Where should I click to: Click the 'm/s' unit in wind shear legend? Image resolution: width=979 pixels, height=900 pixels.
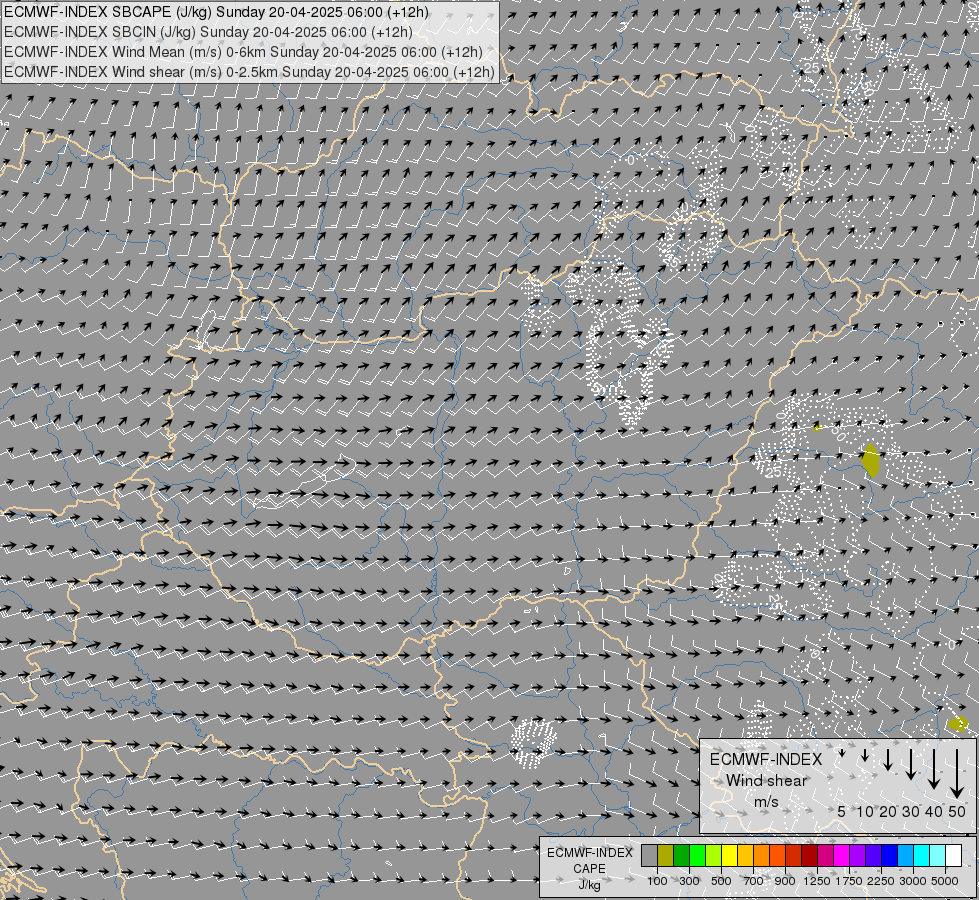coord(766,801)
